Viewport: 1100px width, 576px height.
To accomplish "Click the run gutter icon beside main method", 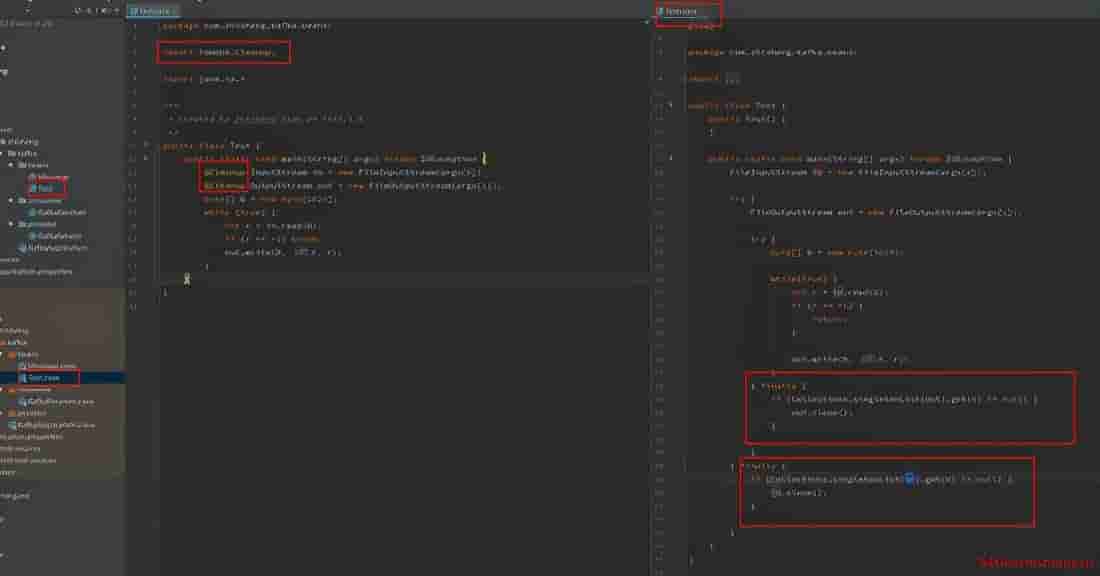I will tap(147, 158).
